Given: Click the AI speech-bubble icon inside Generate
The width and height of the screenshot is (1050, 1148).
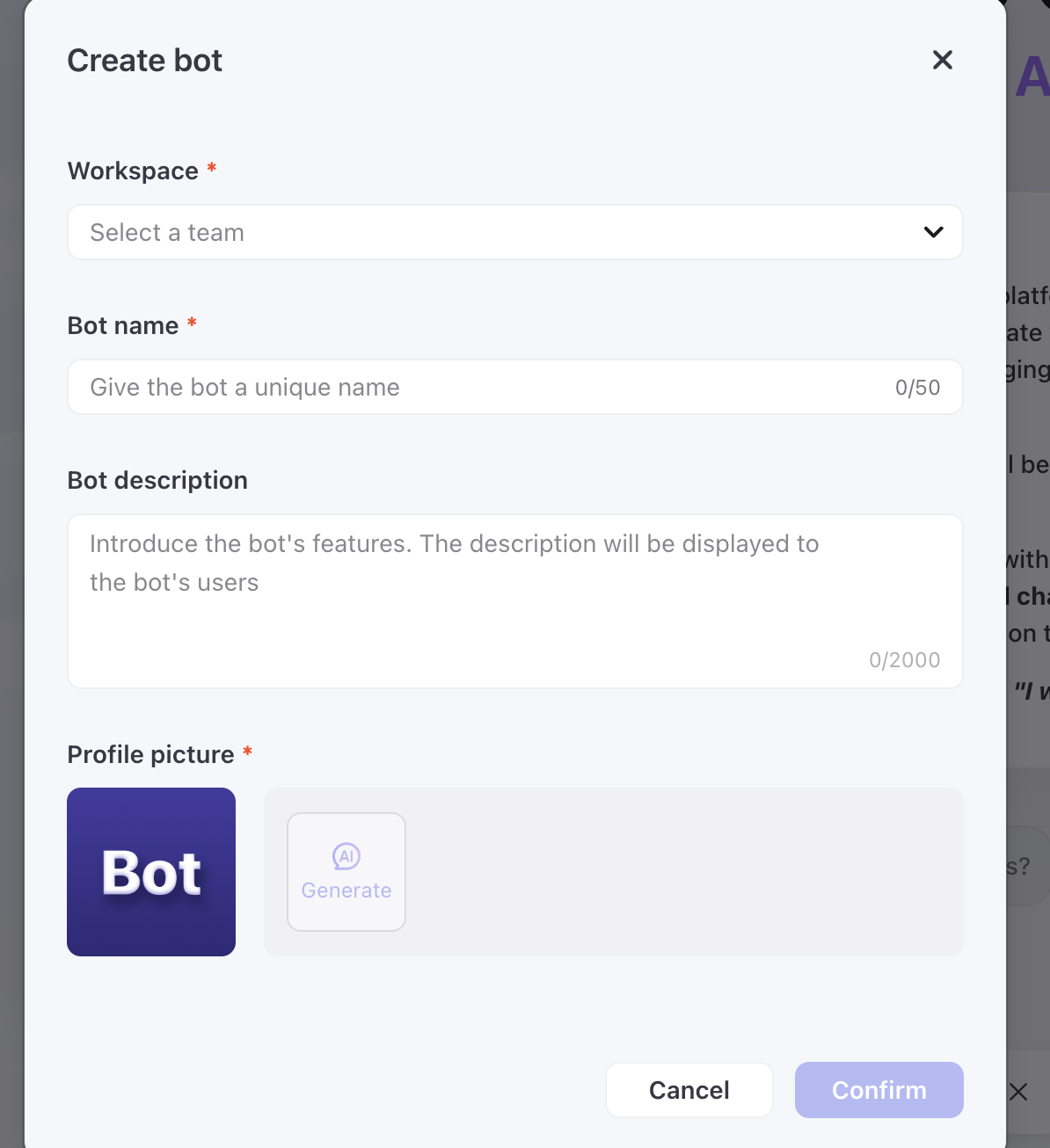Looking at the screenshot, I should pos(346,854).
